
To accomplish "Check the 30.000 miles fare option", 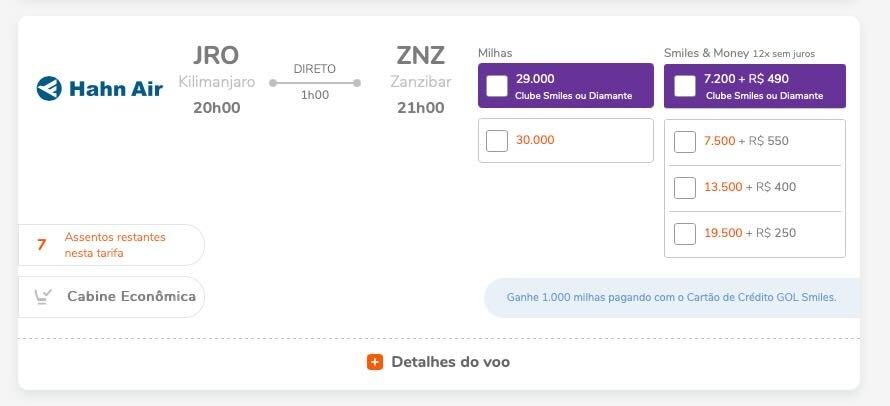I will tap(497, 141).
